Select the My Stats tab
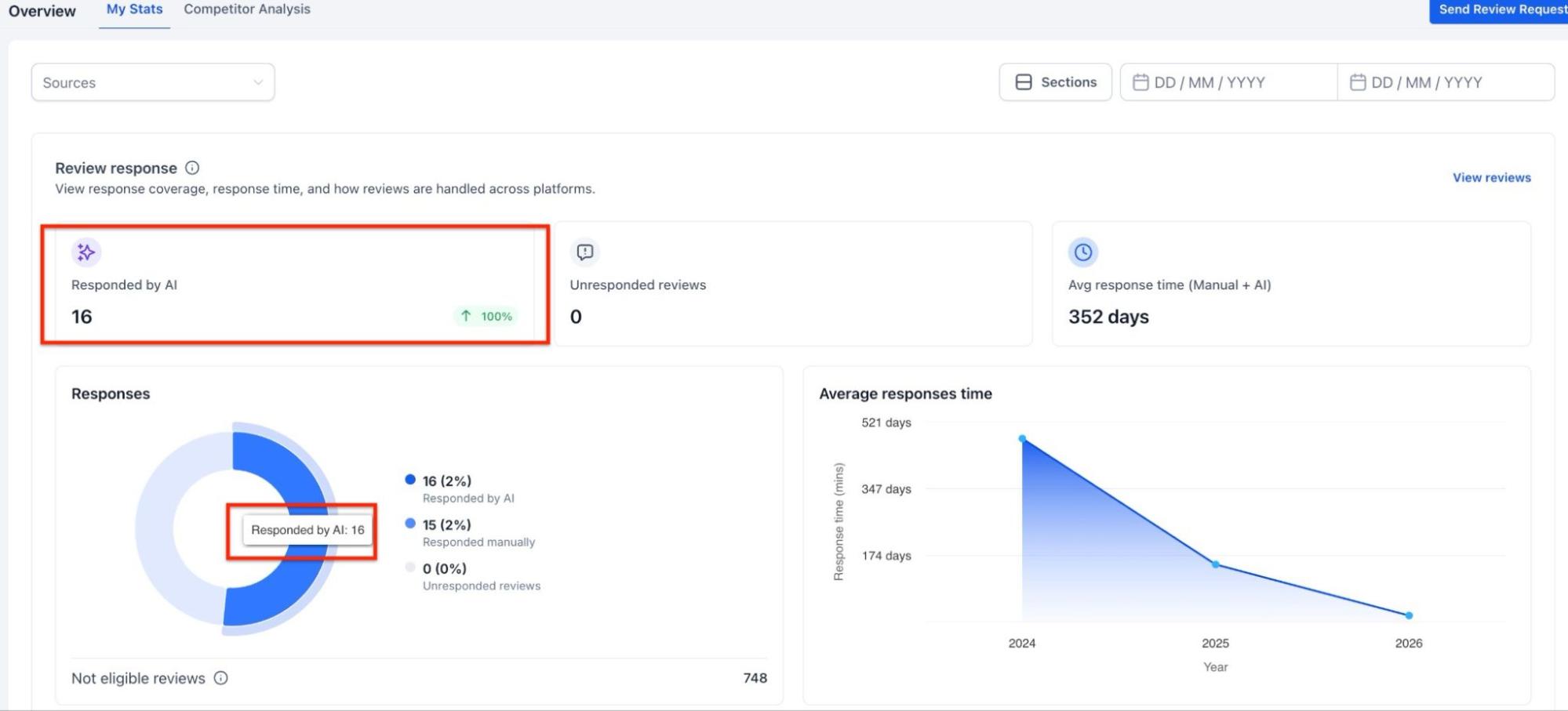This screenshot has height=711, width=1568. pos(134,9)
